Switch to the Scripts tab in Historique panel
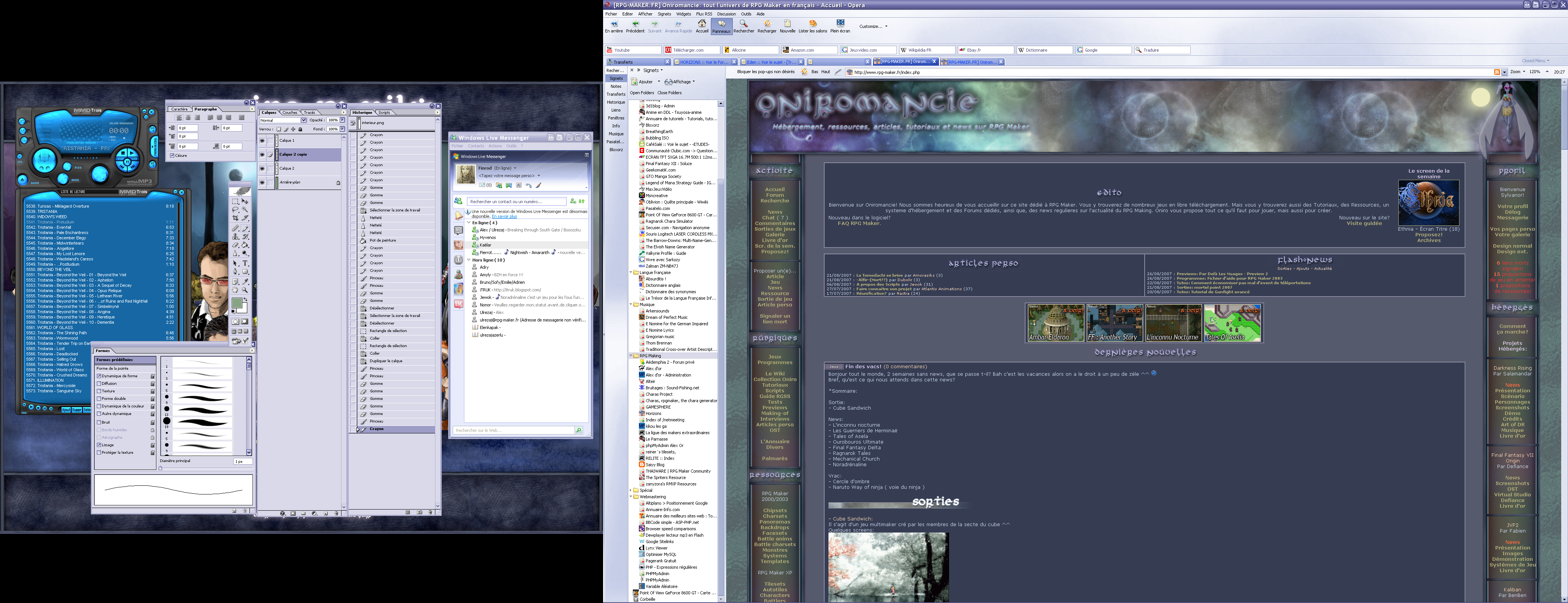The image size is (1568, 603). point(384,113)
